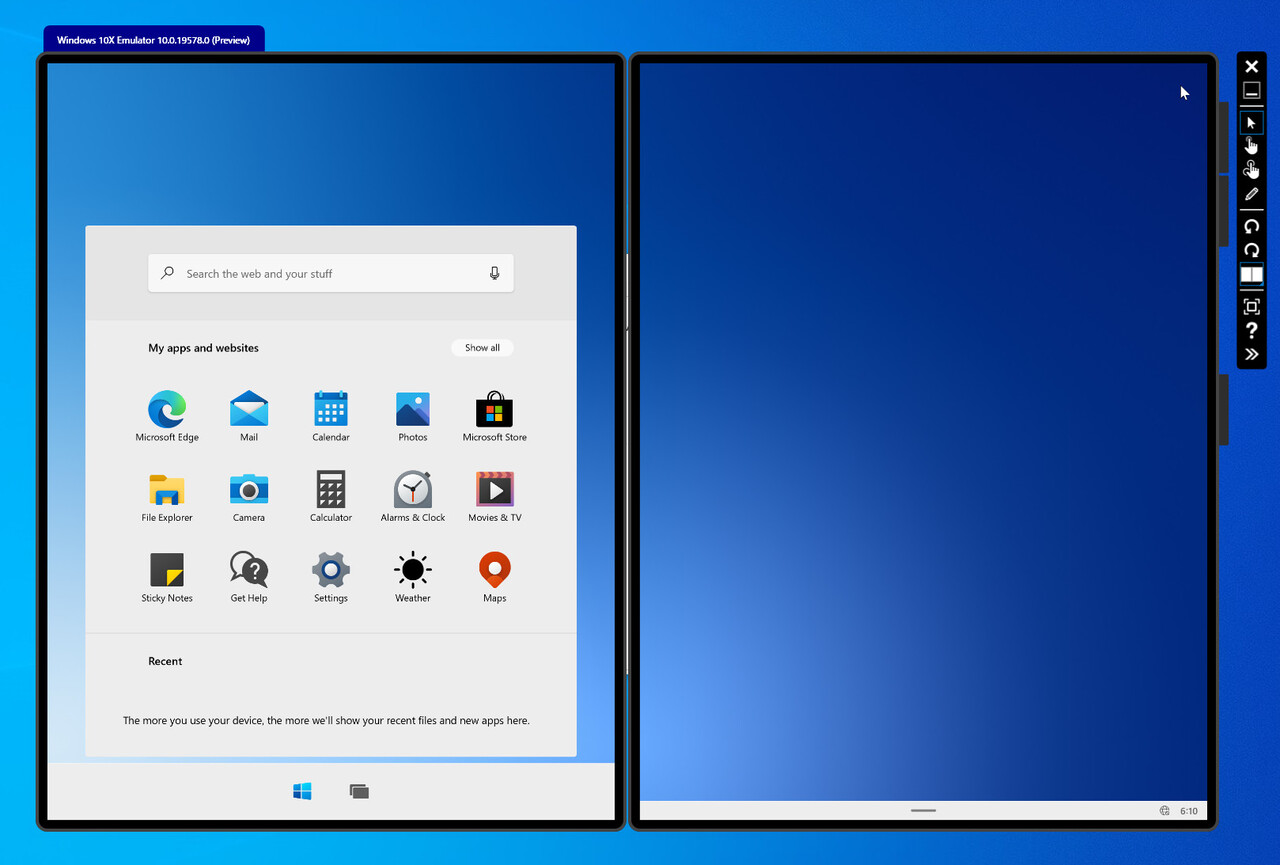The width and height of the screenshot is (1280, 865).
Task: Switch emulator to multi-touch input mode
Action: [x=1251, y=170]
